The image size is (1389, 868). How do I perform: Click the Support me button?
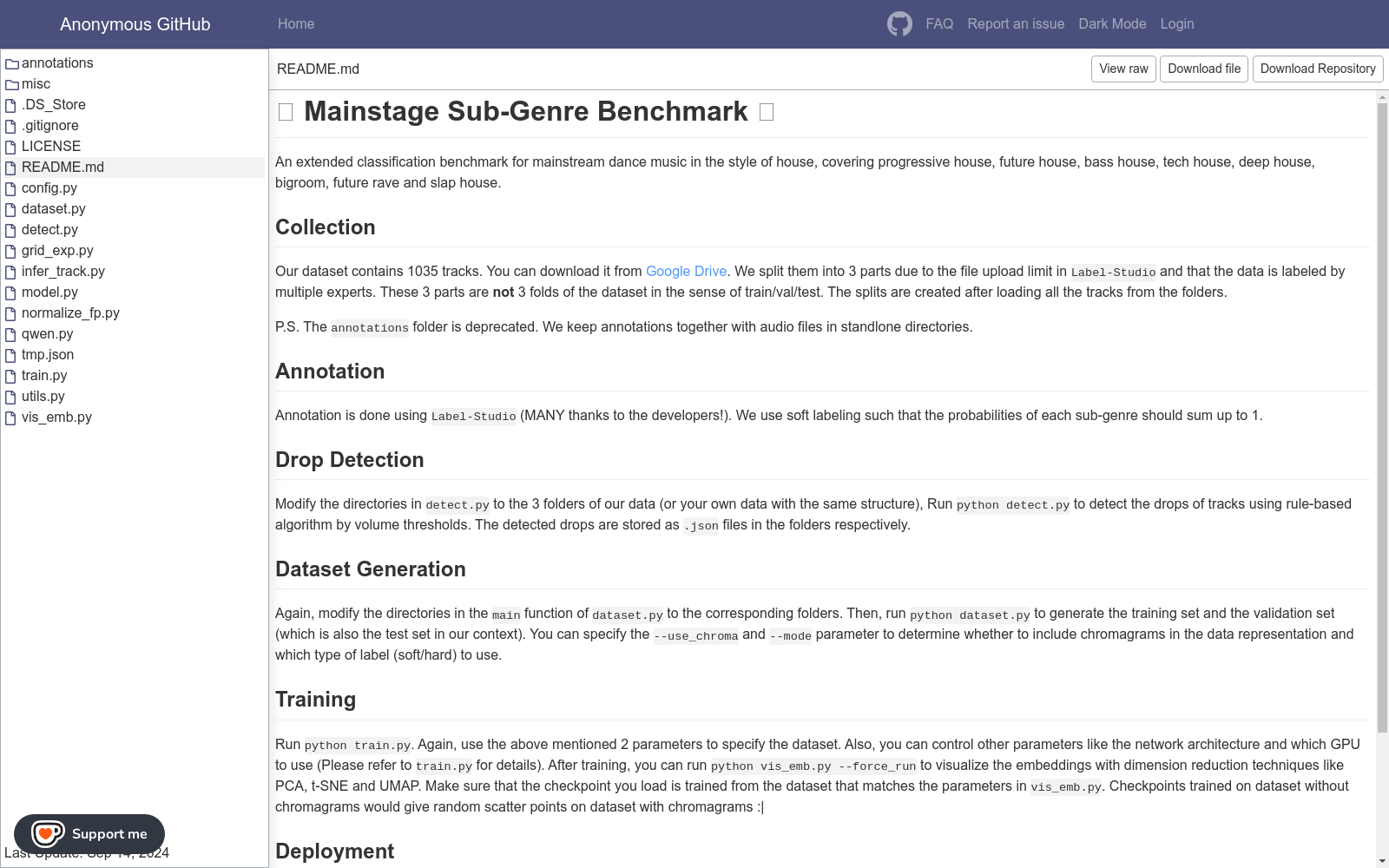tap(89, 834)
